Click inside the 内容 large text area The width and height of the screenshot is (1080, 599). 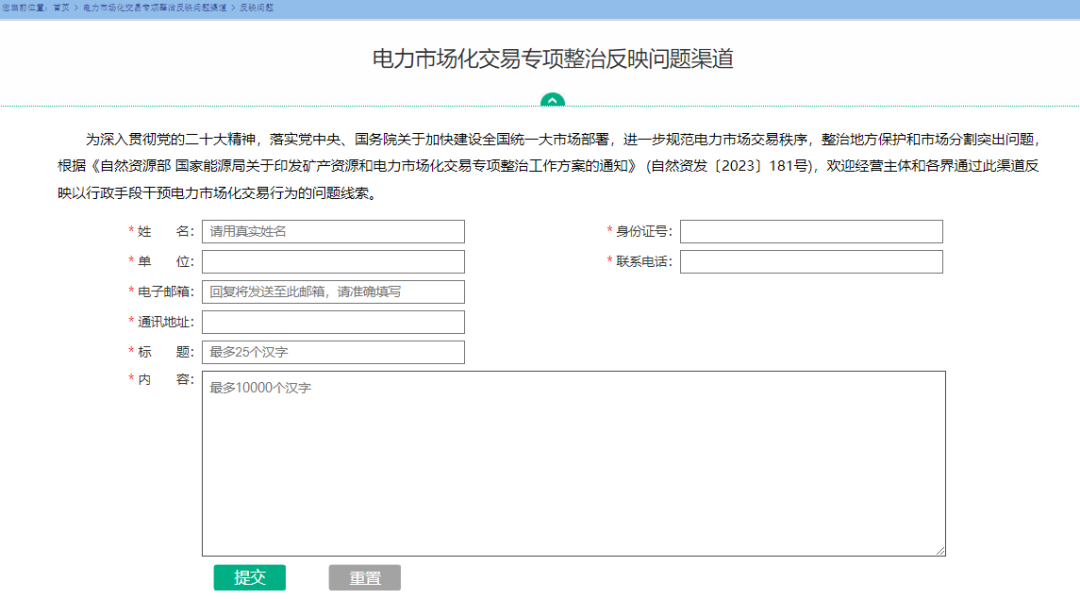(x=573, y=463)
